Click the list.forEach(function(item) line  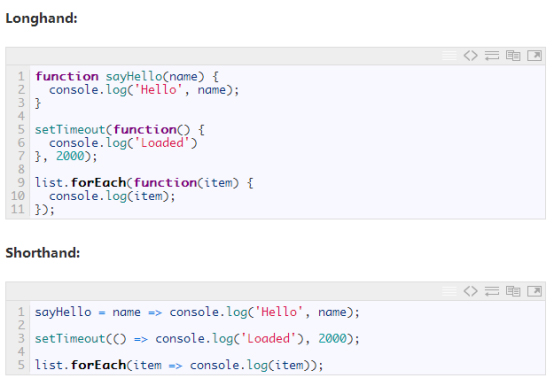pos(144,183)
